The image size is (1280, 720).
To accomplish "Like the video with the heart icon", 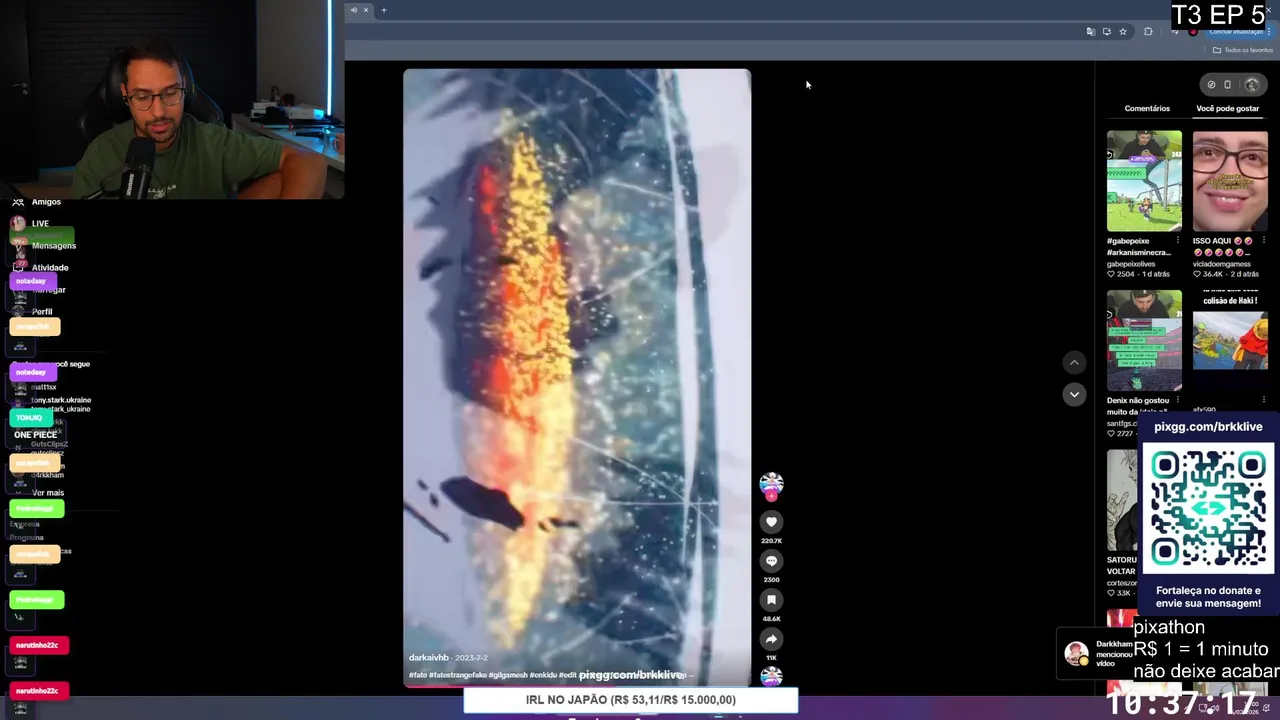I will point(771,522).
